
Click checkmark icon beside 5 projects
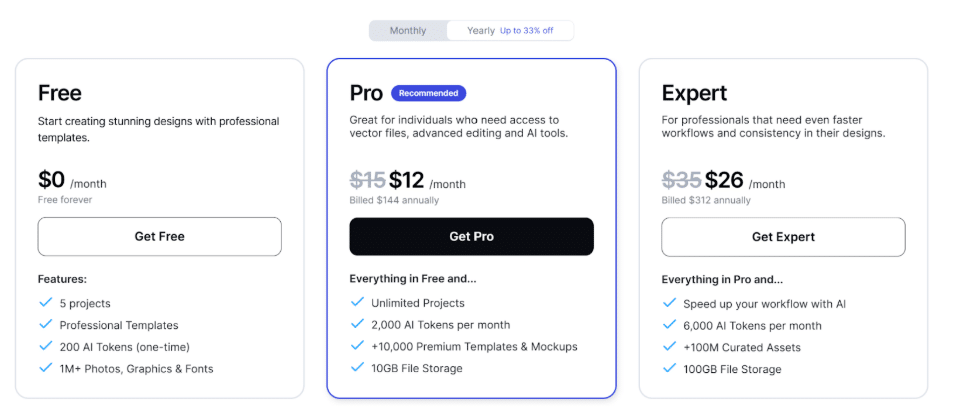(x=45, y=303)
